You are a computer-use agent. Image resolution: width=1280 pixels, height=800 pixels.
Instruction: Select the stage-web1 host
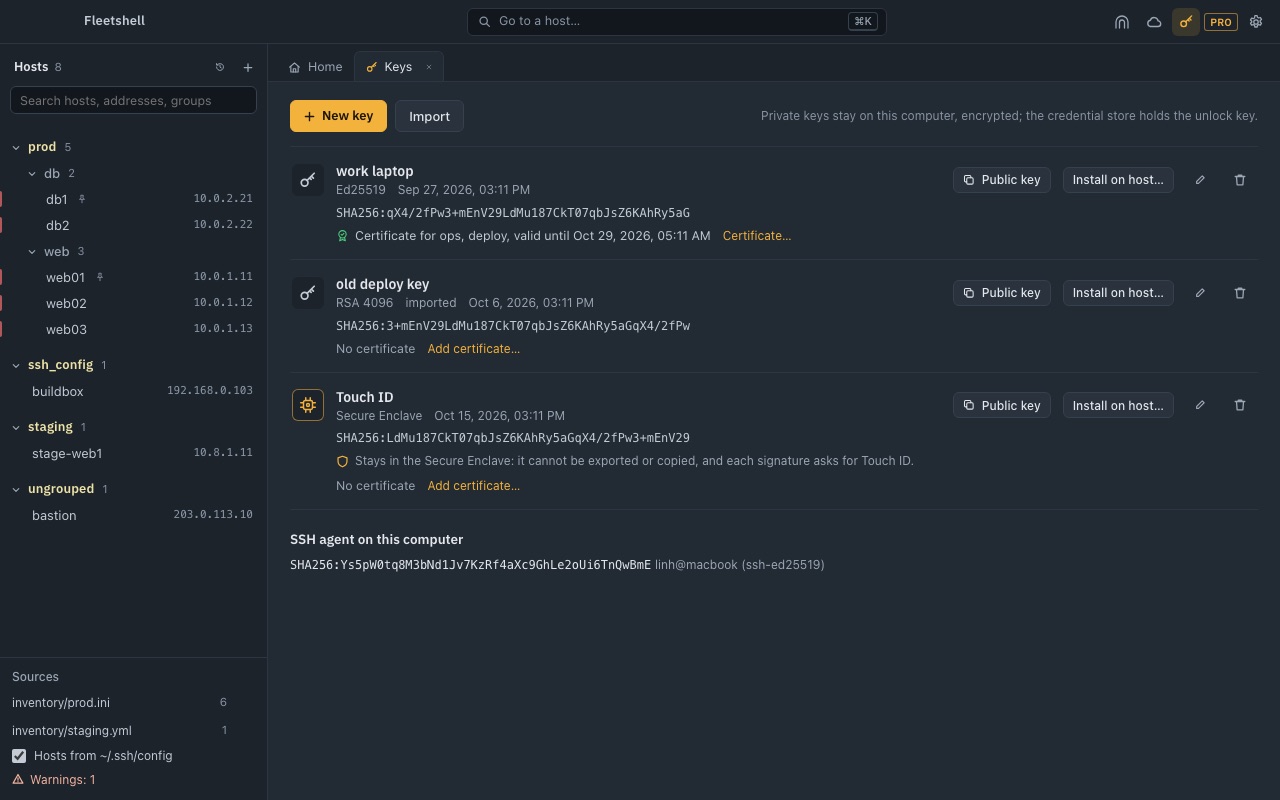point(134,453)
